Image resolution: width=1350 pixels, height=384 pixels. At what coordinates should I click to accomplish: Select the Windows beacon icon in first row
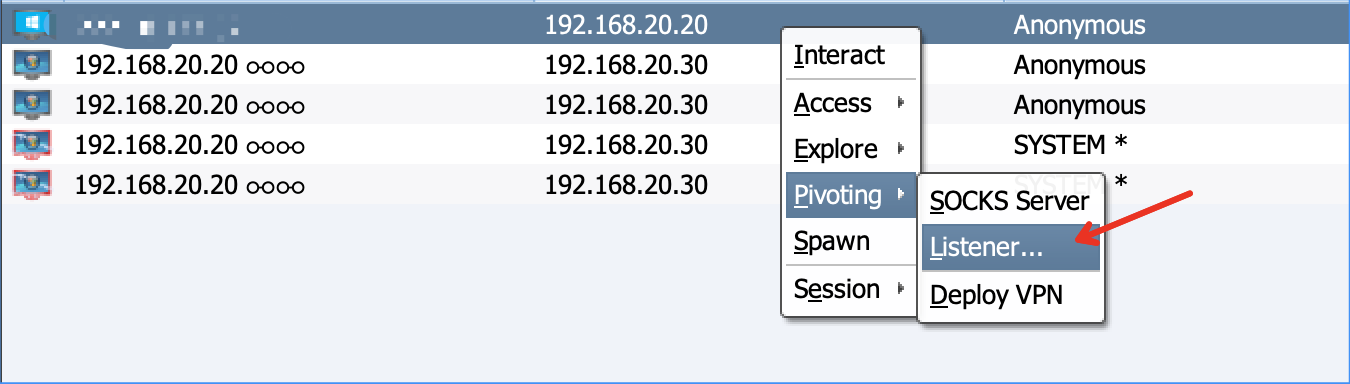pos(32,25)
